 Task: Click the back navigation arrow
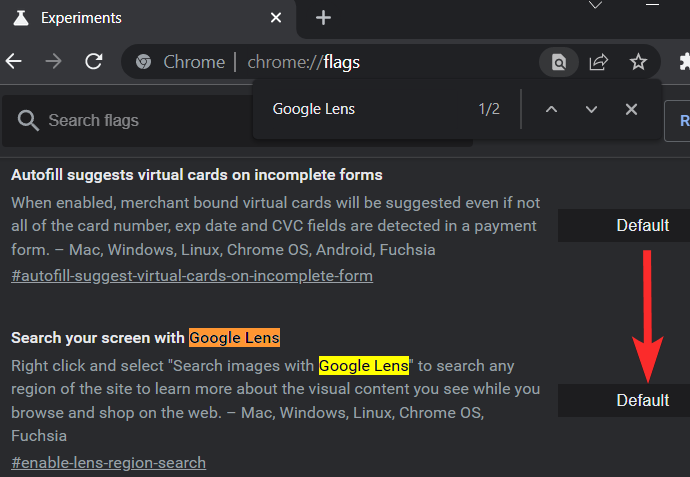coord(14,62)
